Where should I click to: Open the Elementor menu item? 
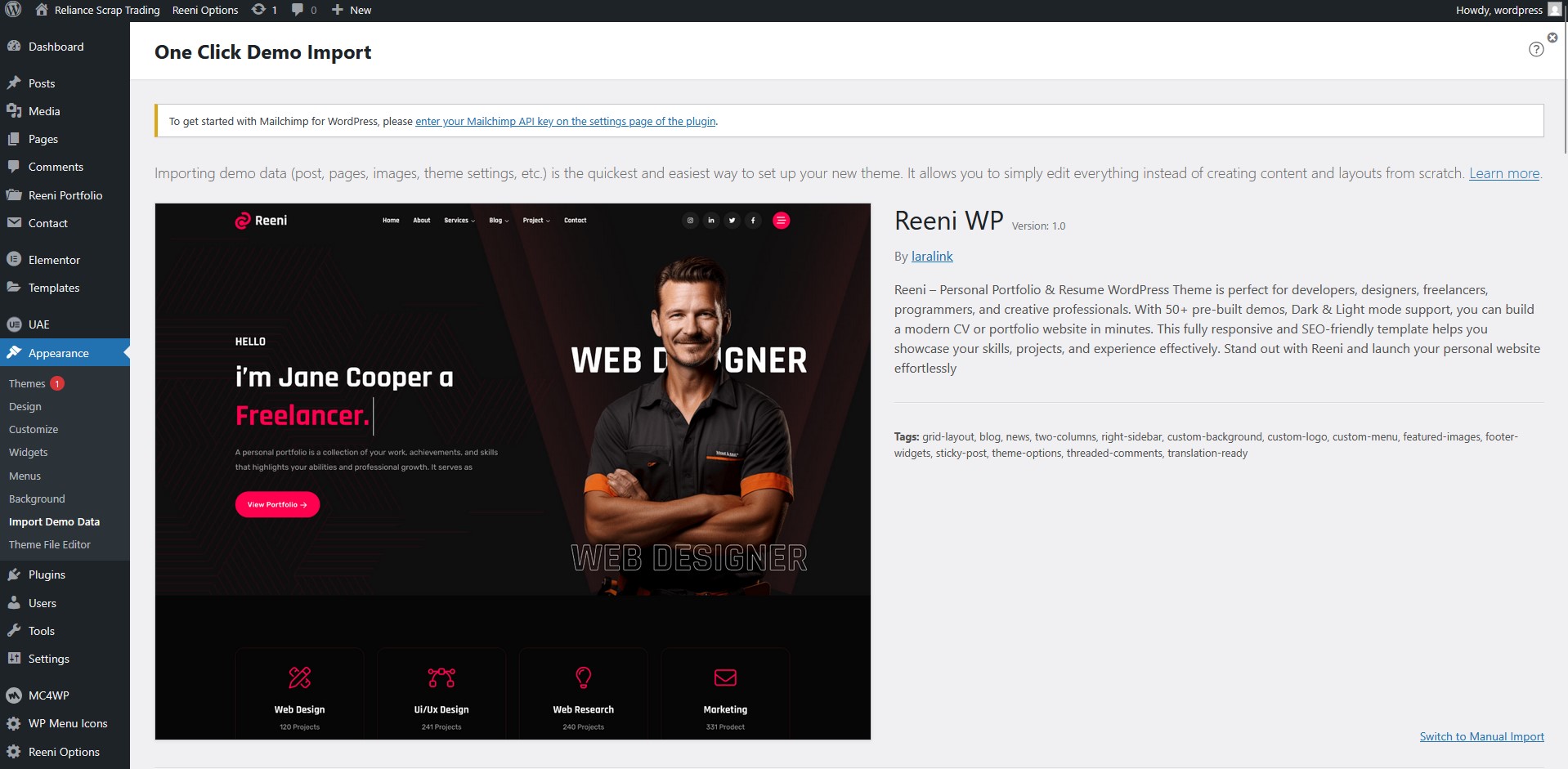(x=54, y=260)
